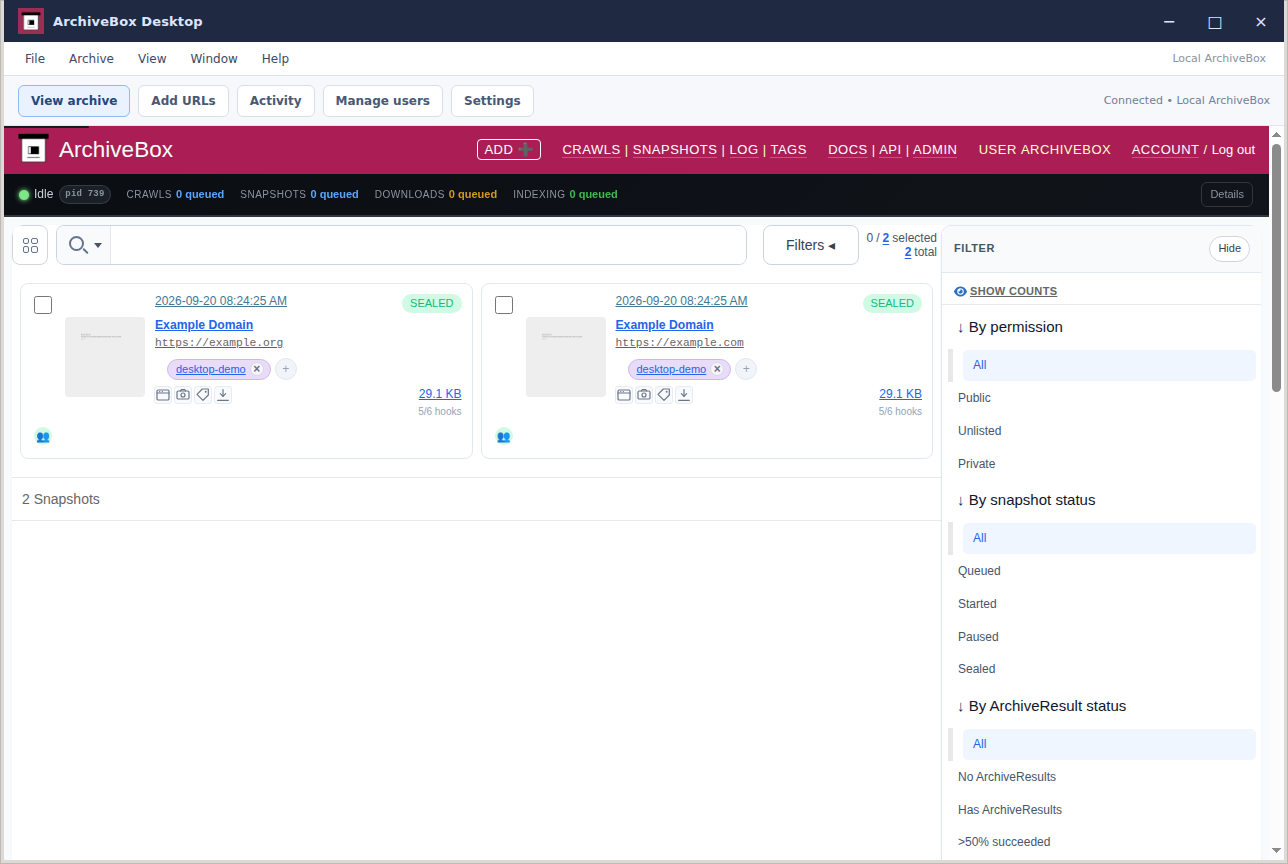The width and height of the screenshot is (1288, 864).
Task: Switch to the Activity tab
Action: [276, 101]
